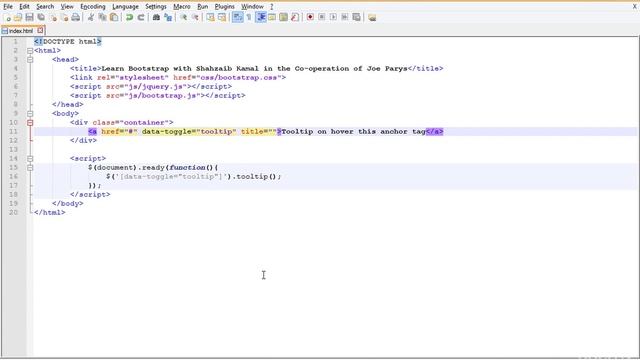Place cursor inside the empty title="" attribute

pos(273,131)
